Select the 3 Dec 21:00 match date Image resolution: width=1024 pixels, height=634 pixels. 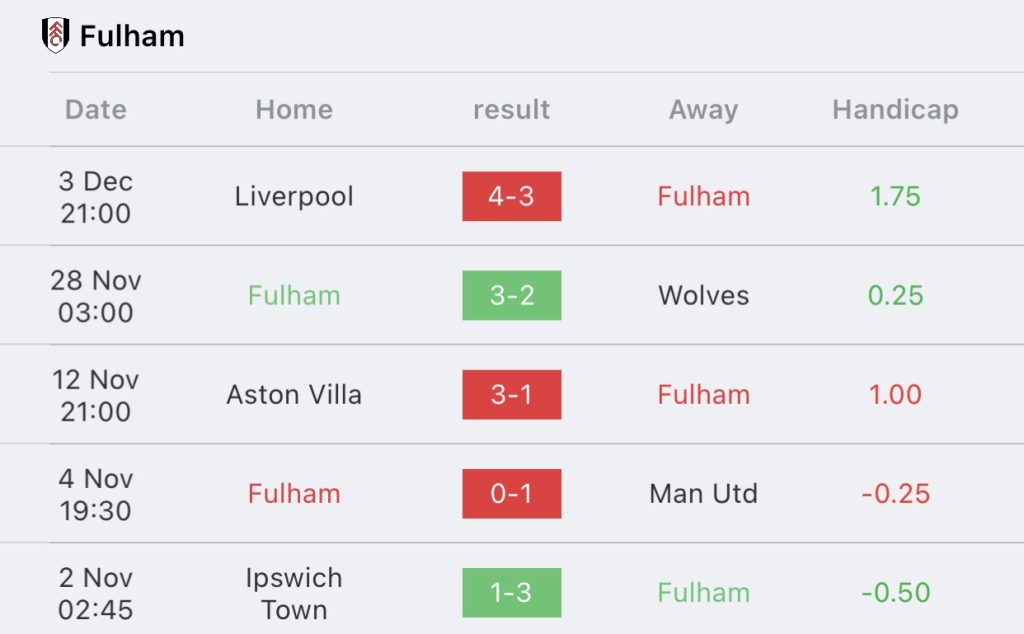(x=96, y=197)
